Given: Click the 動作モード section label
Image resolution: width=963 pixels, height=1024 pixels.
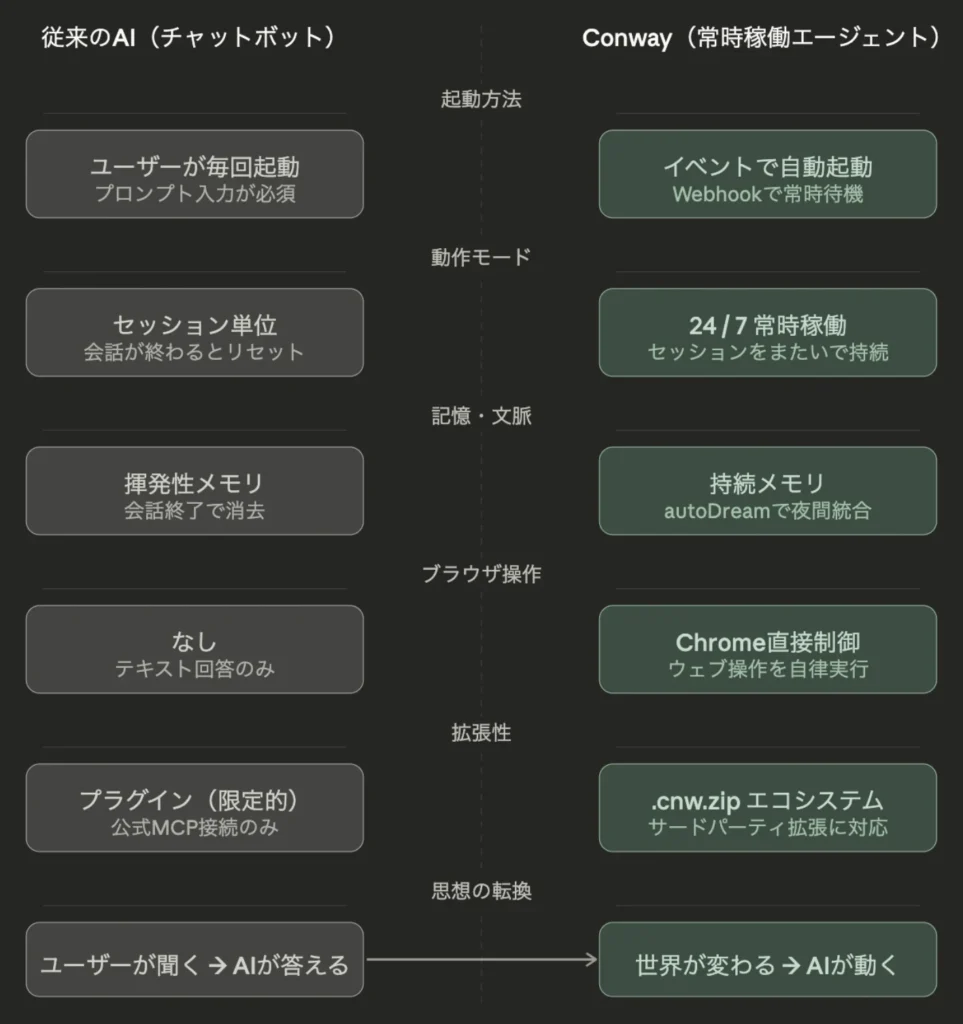Looking at the screenshot, I should pyautogui.click(x=481, y=257).
